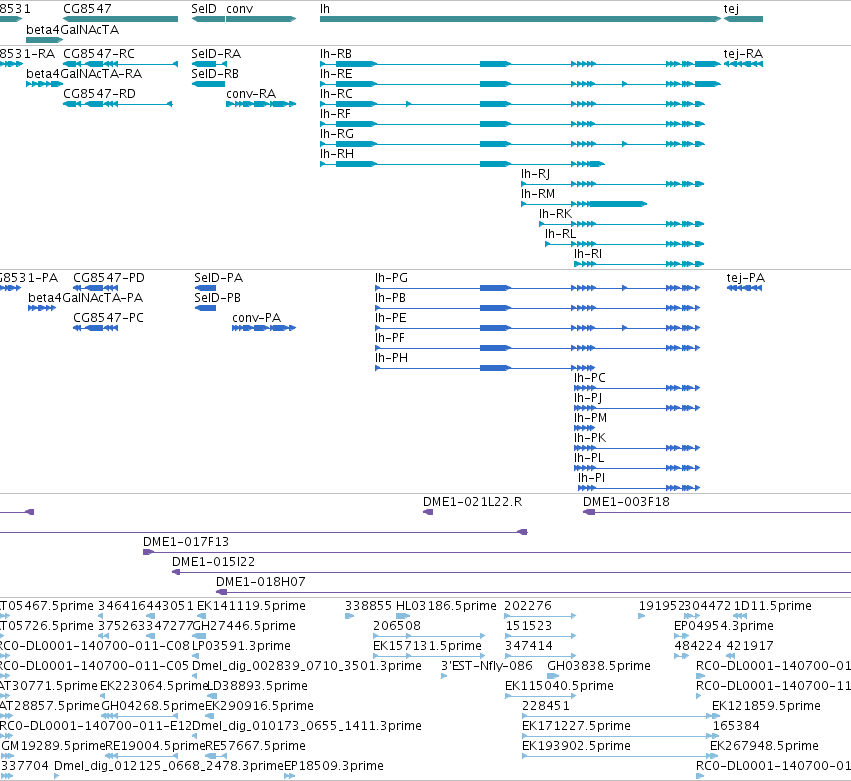Select protein Ih-PF
The image size is (851, 781).
tap(537, 348)
